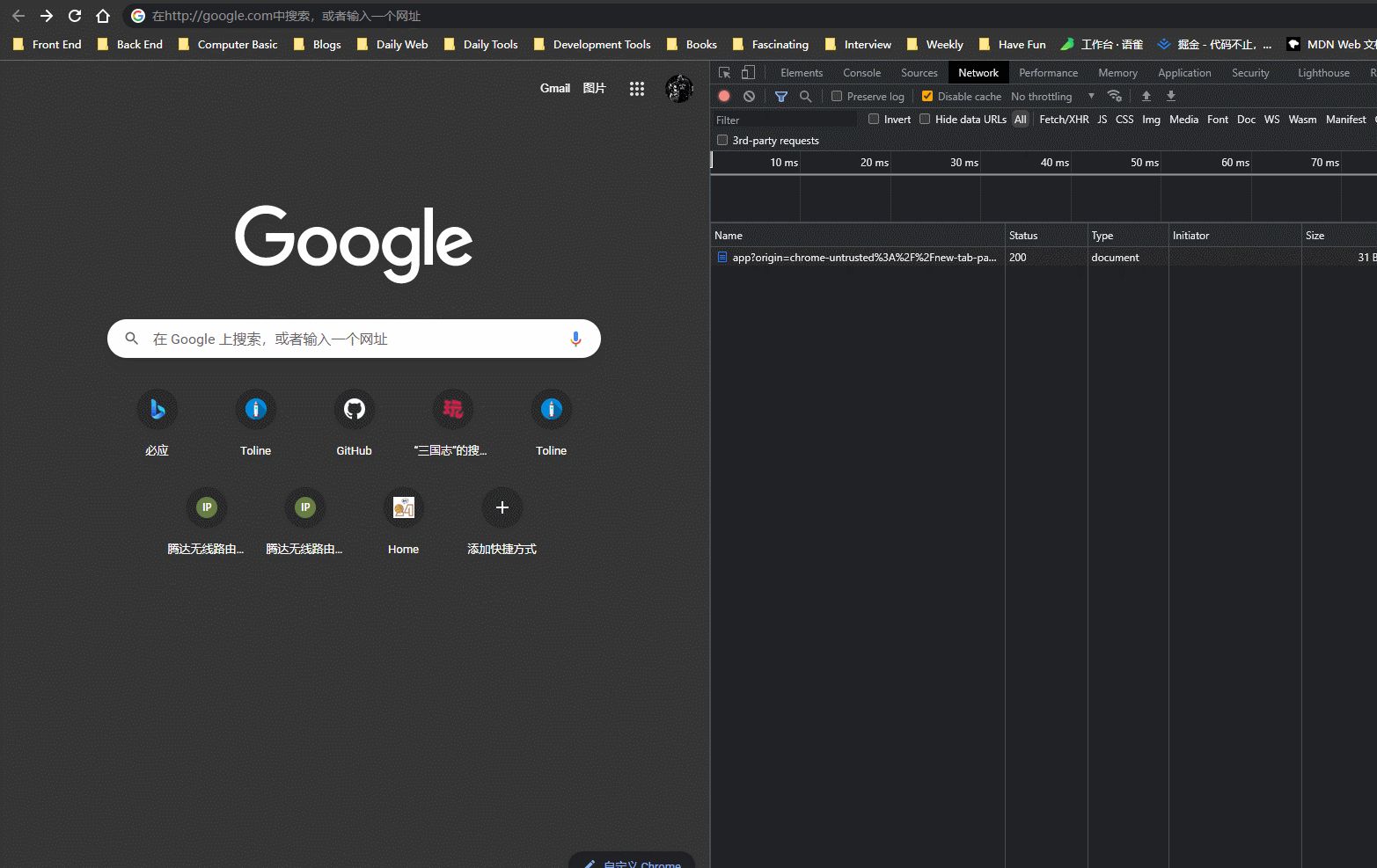The height and width of the screenshot is (868, 1377).
Task: Switch to the Performance tab
Action: (x=1048, y=73)
